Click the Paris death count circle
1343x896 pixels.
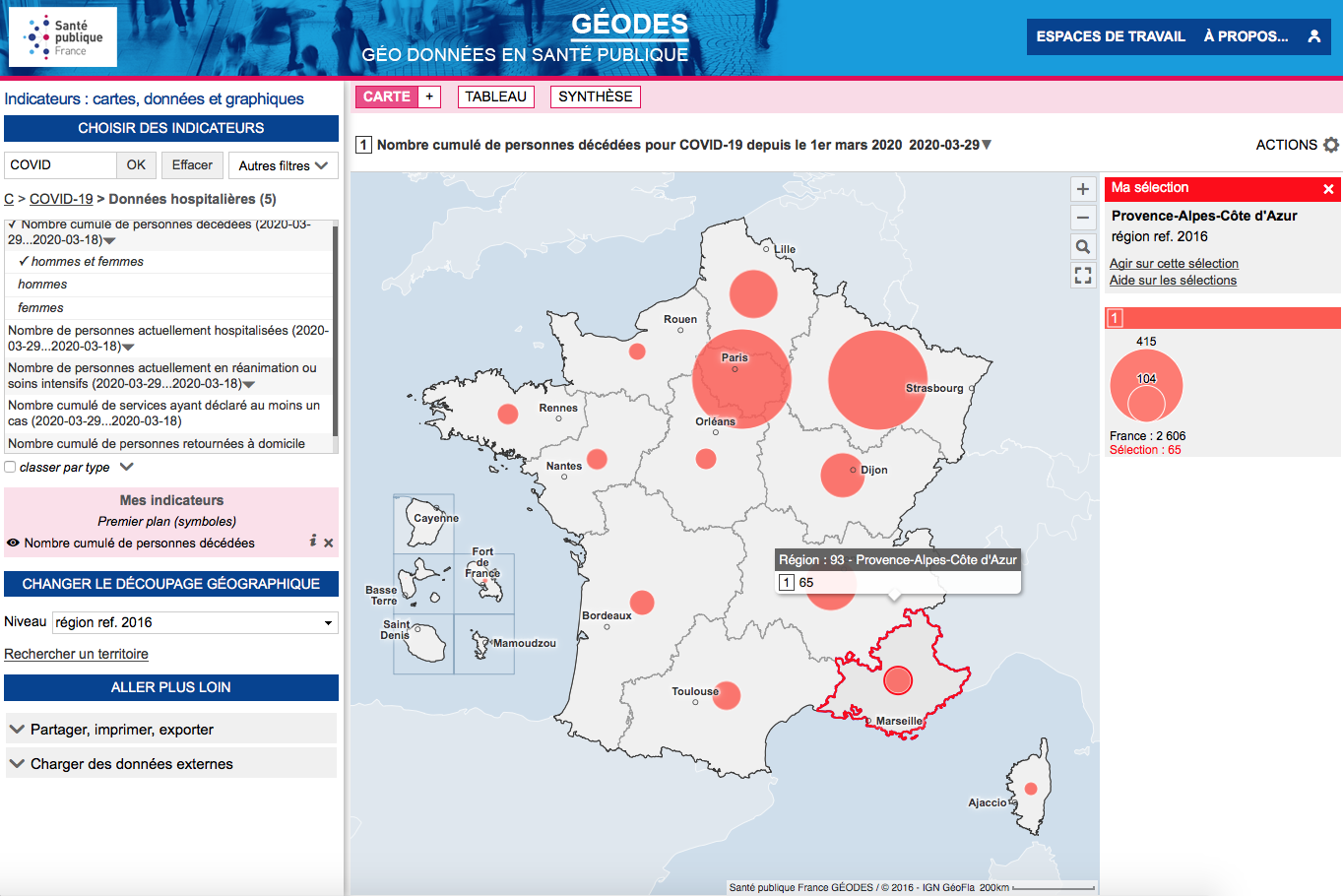pyautogui.click(x=741, y=379)
